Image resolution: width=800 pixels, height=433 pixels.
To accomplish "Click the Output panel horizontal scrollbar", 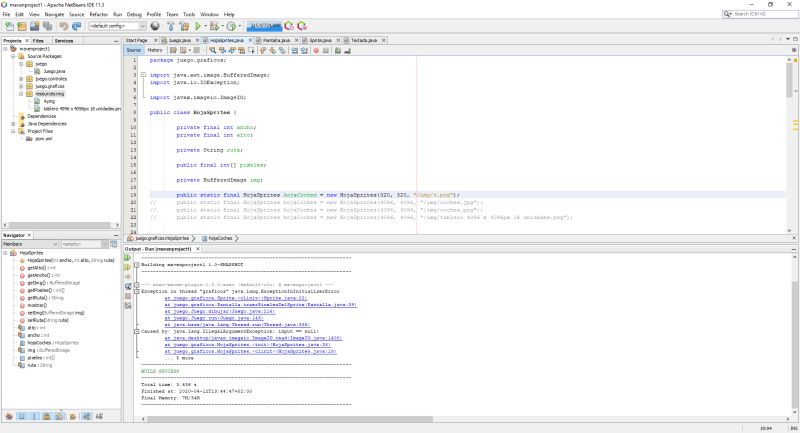I will 290,419.
